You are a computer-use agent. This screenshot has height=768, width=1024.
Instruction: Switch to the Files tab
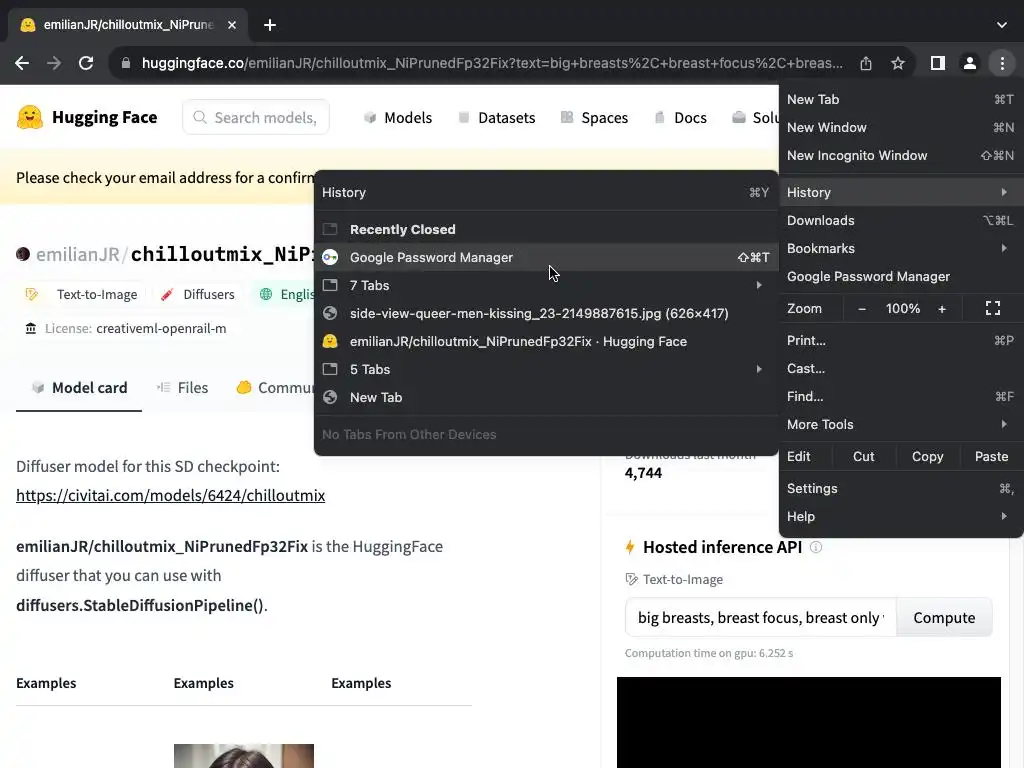pos(182,388)
